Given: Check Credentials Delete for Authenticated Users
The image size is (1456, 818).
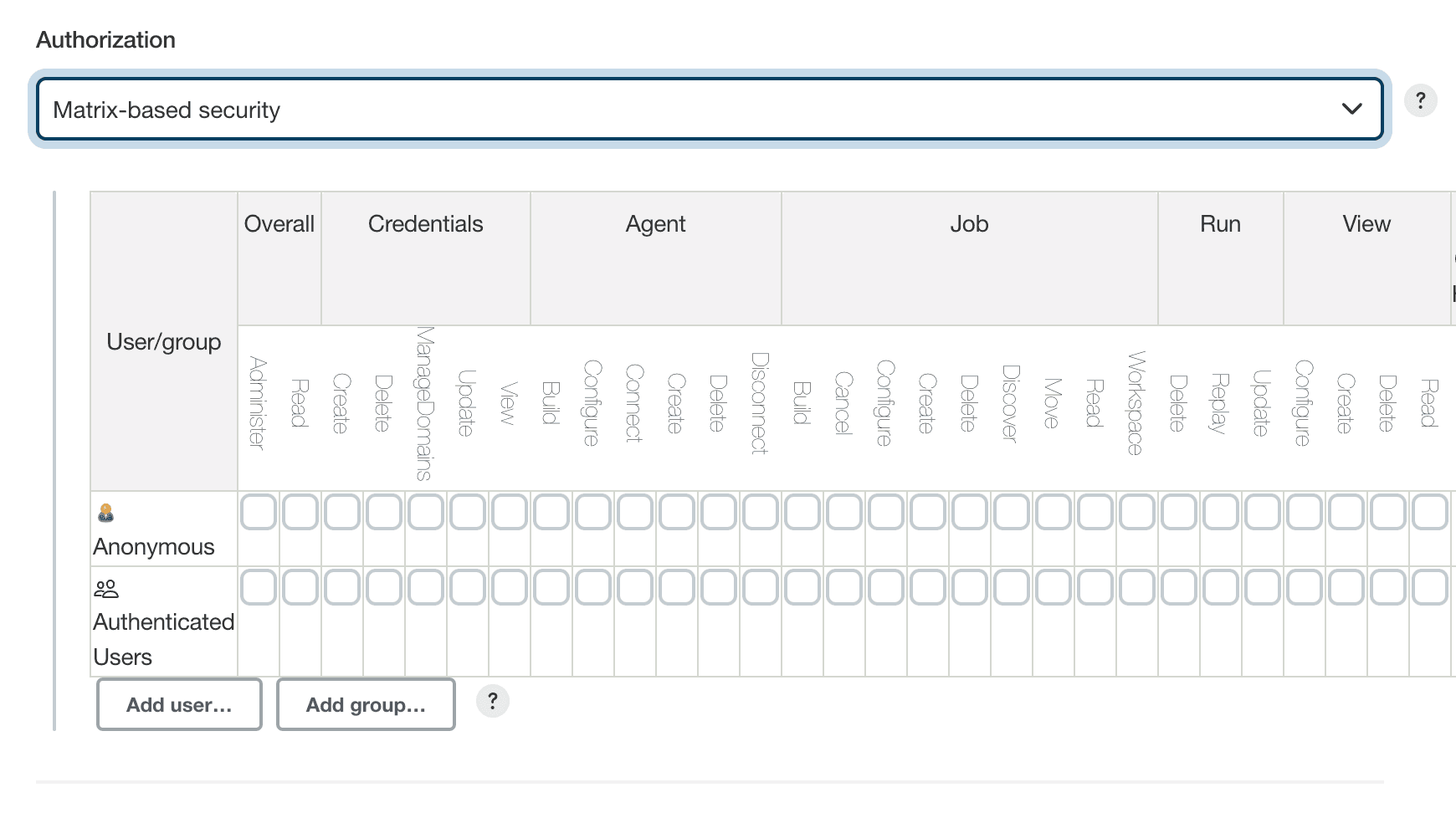Looking at the screenshot, I should [383, 588].
